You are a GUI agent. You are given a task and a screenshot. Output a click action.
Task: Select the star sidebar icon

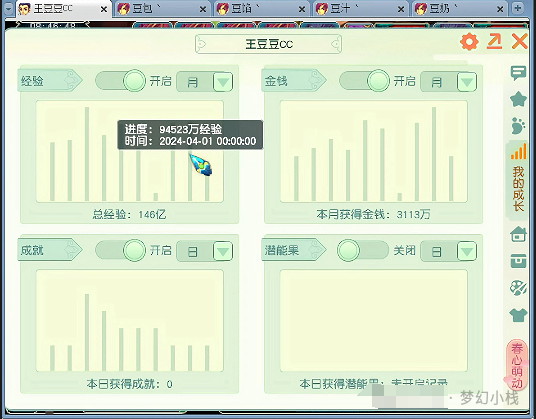(x=518, y=99)
